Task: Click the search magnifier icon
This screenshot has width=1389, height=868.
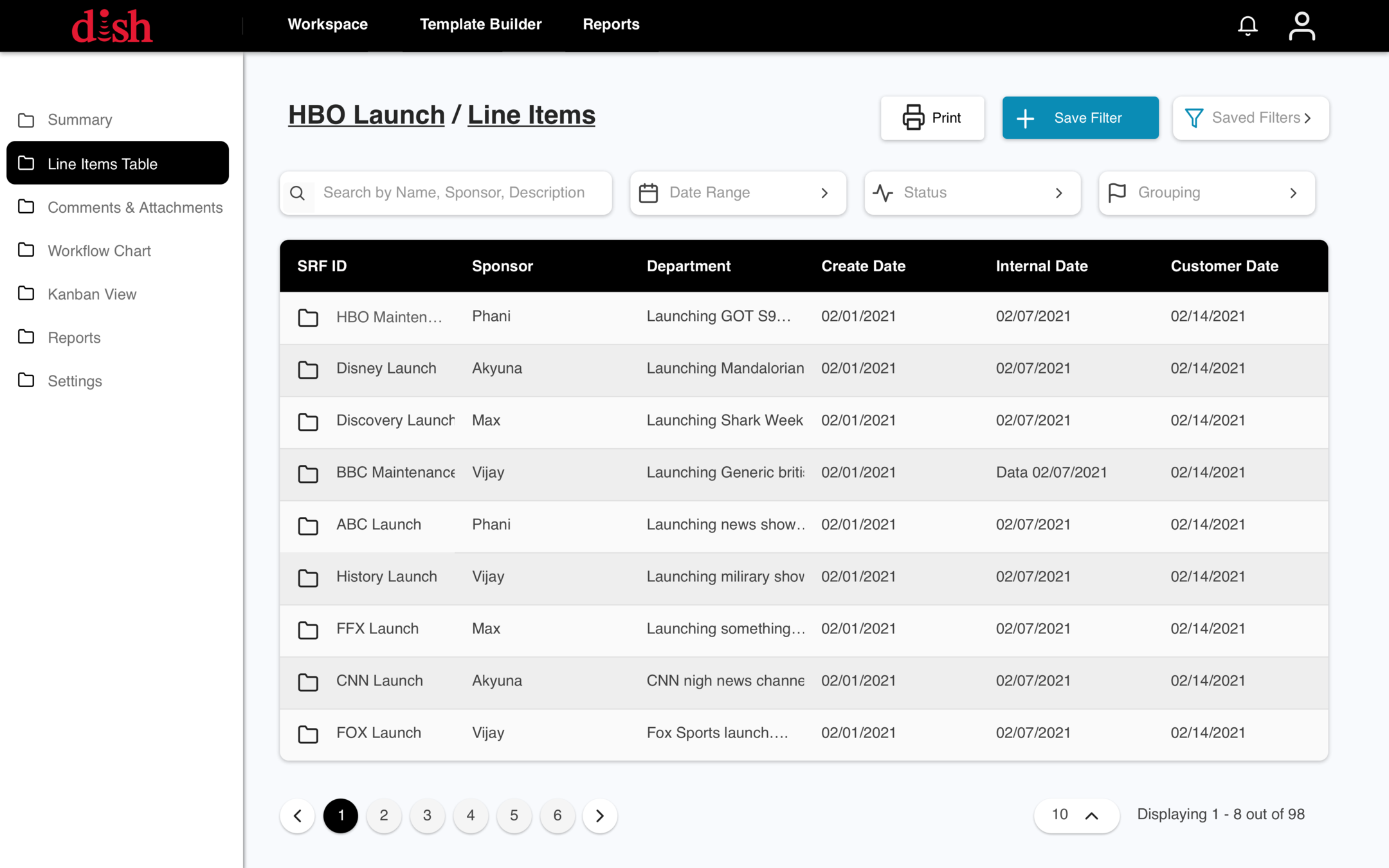Action: 297,193
